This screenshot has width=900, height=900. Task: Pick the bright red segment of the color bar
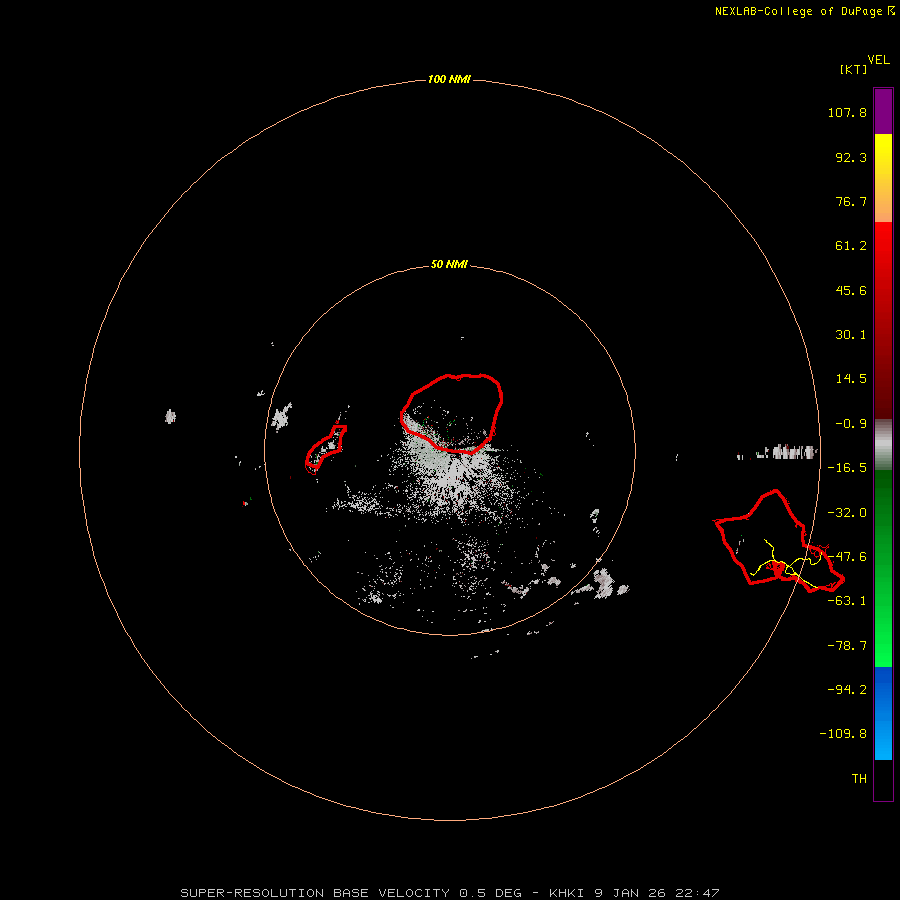883,320
